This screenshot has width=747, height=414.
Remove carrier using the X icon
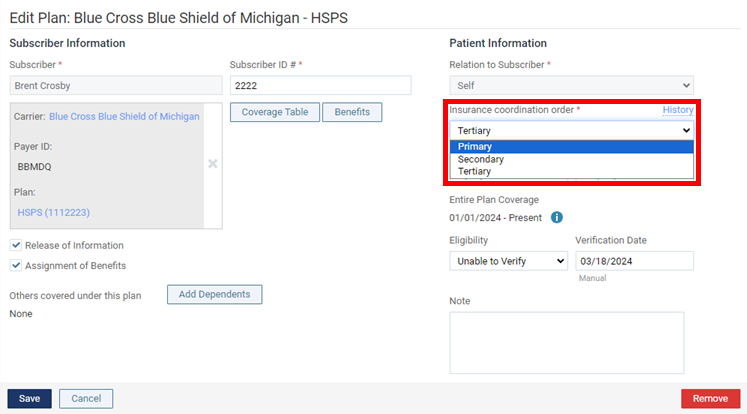tap(212, 164)
